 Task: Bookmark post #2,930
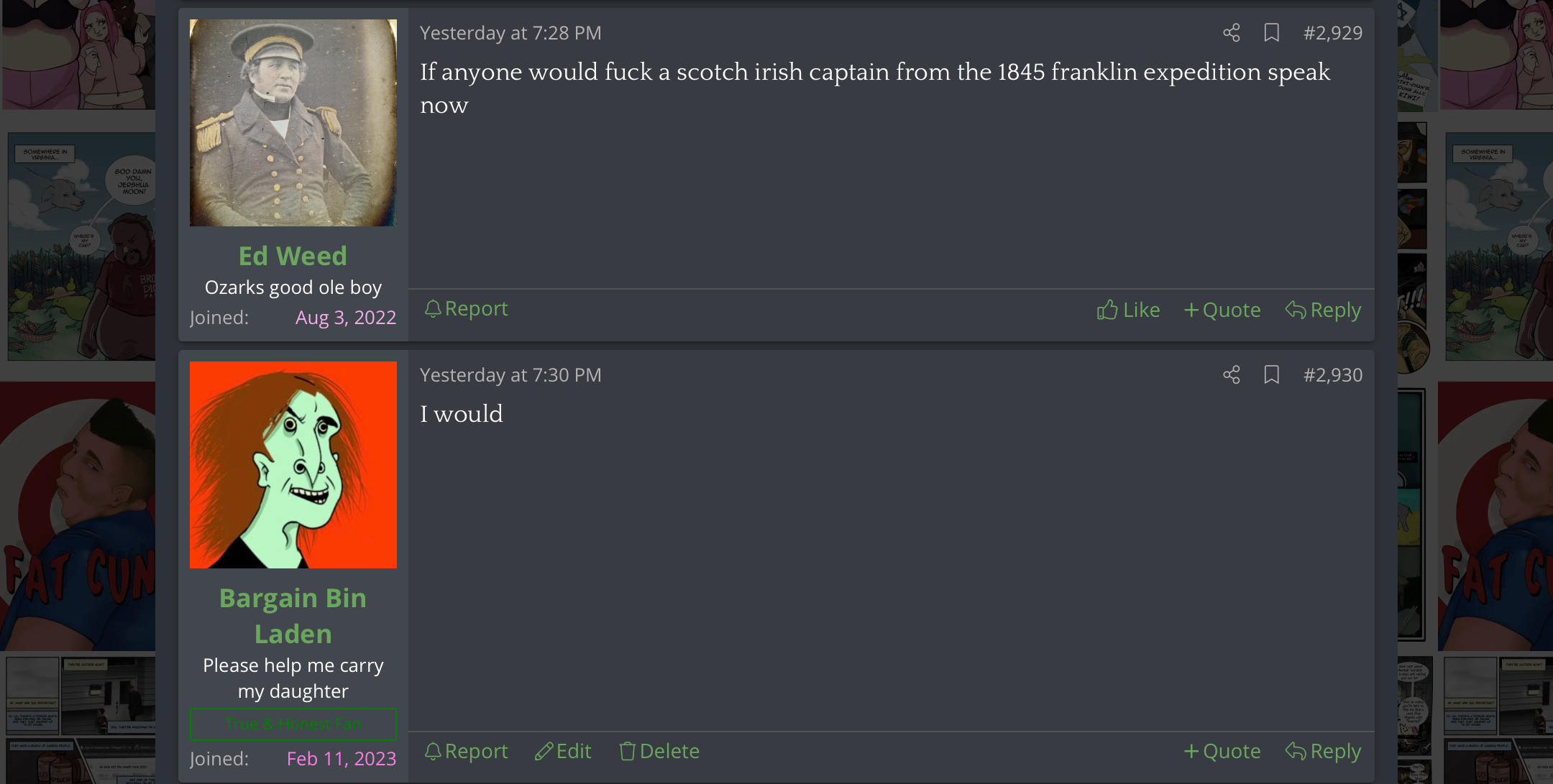point(1271,374)
